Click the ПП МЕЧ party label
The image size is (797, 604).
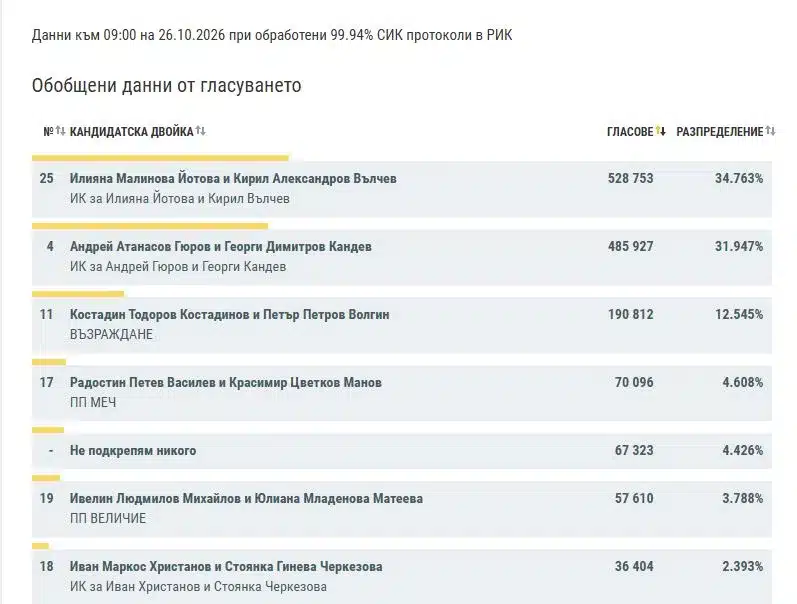93,403
